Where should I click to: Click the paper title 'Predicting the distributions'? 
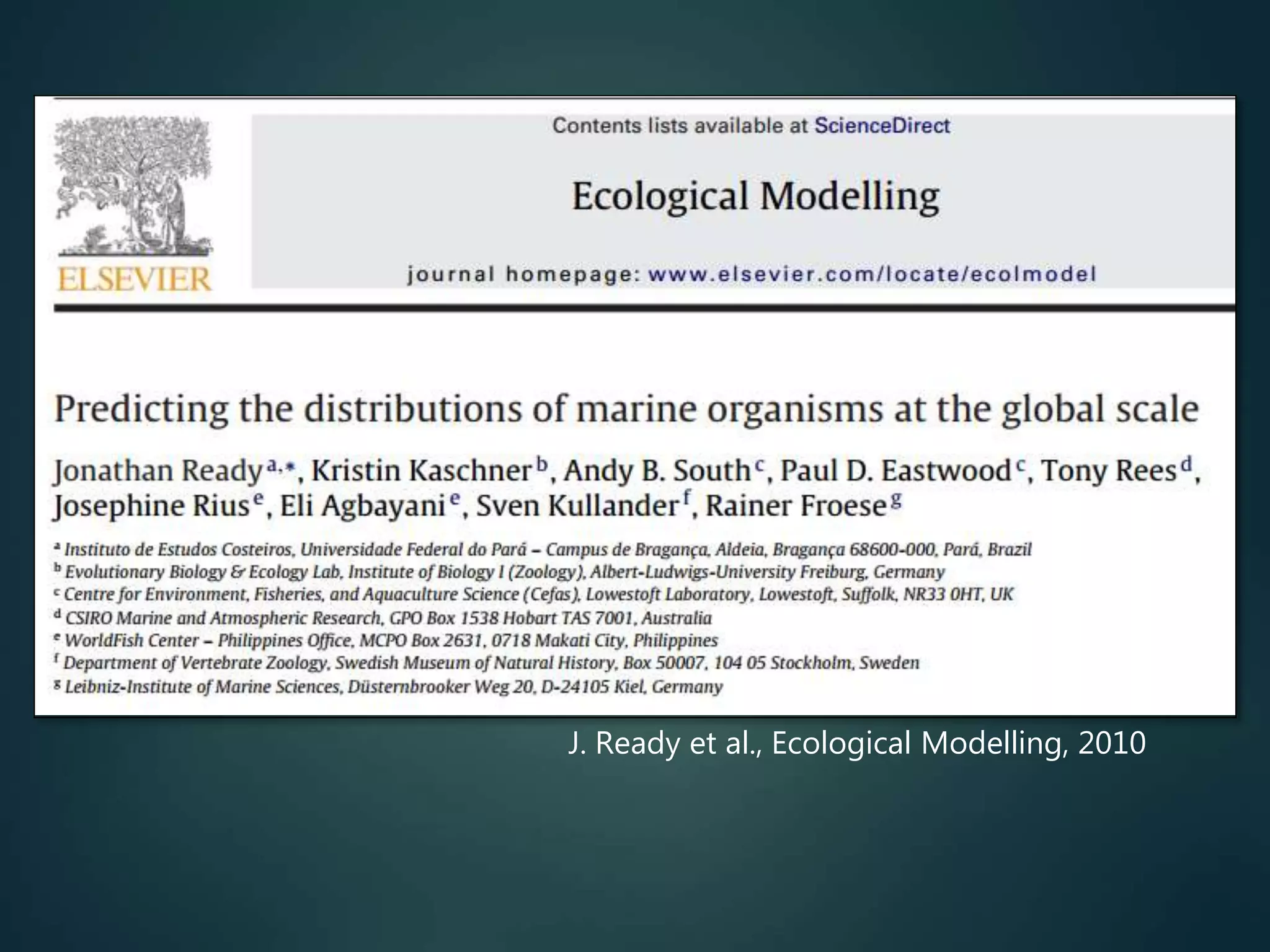[626, 410]
